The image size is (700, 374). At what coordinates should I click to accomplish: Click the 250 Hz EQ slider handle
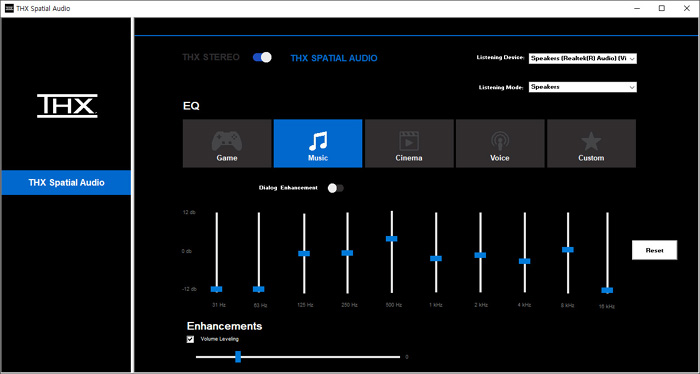coord(347,253)
